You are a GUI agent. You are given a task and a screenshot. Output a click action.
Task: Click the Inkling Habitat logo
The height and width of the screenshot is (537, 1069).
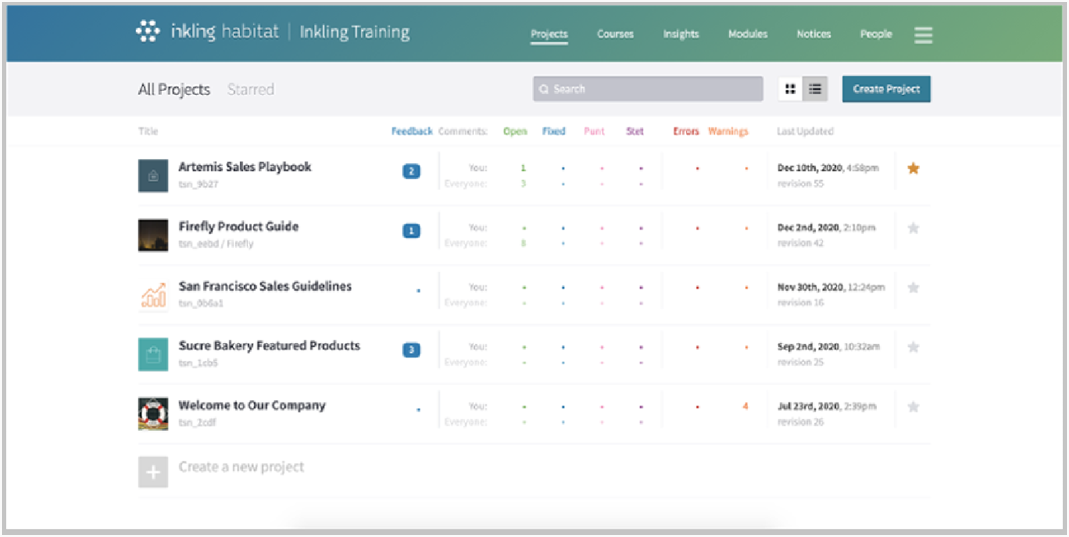tap(207, 32)
